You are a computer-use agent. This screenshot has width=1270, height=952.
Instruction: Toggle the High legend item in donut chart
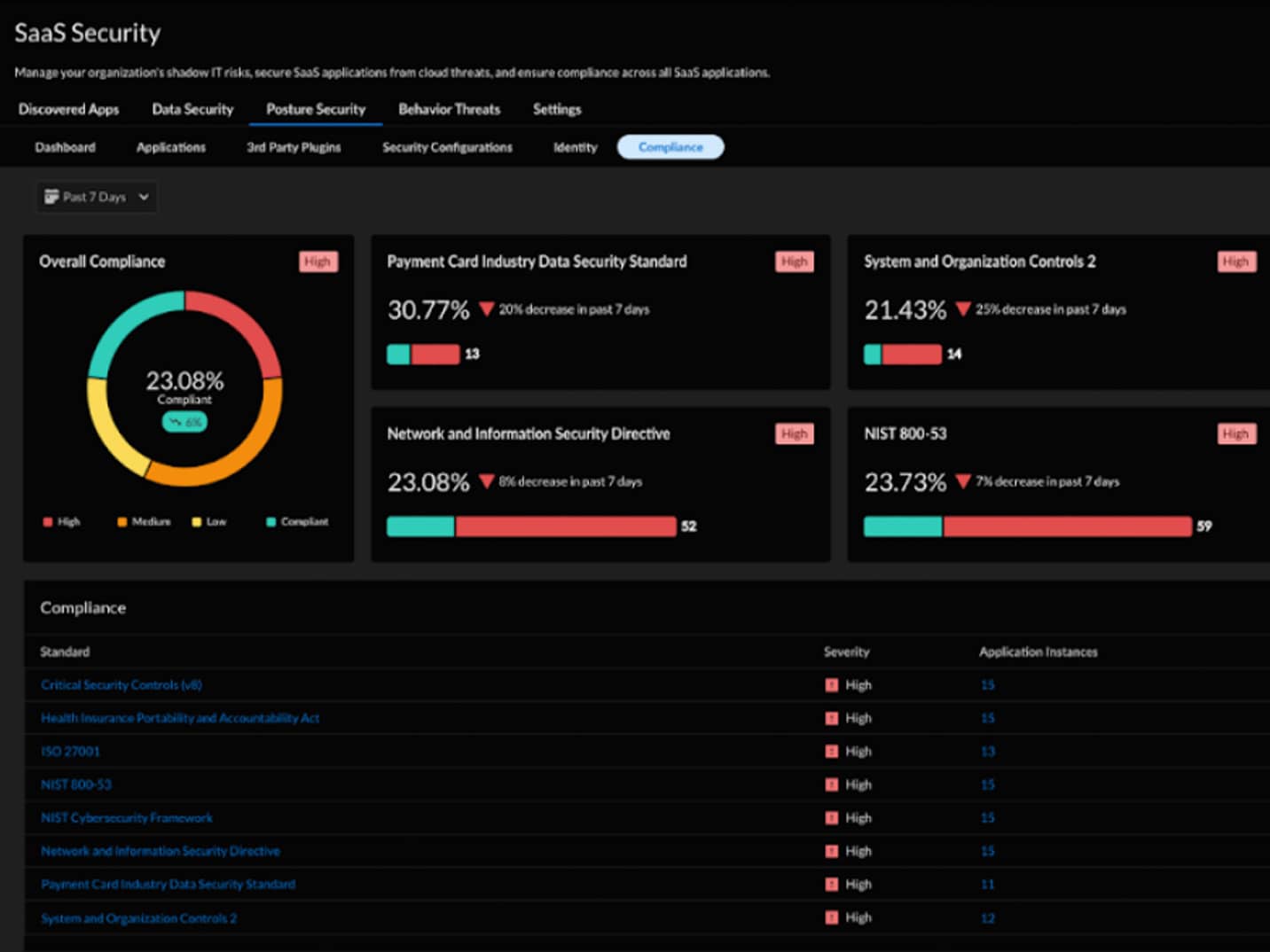pyautogui.click(x=61, y=522)
